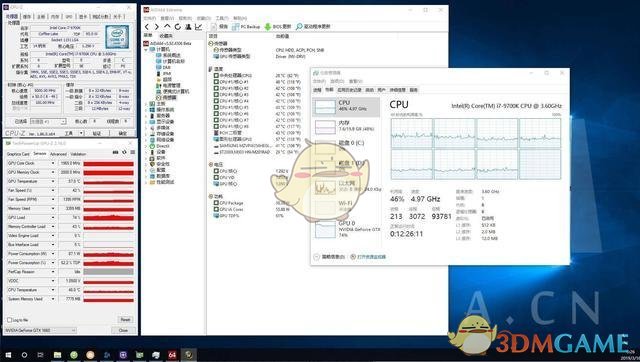Open NVIDIA GeForce GTX card selector
Screen dimensions: 640x362
point(40,330)
